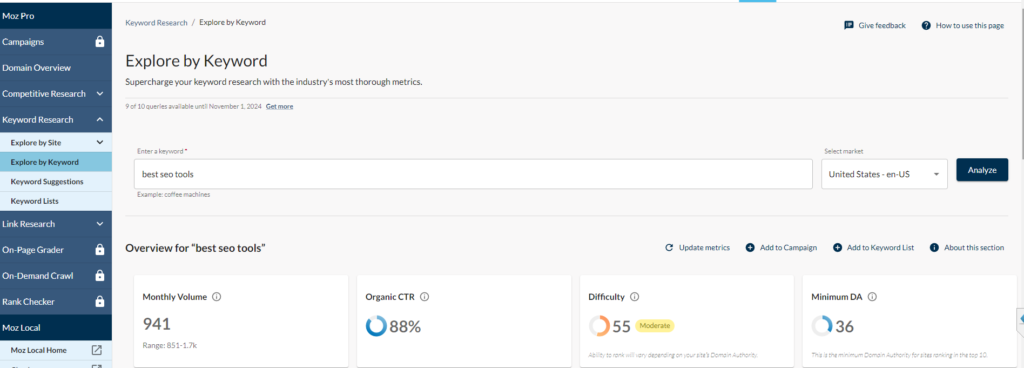Click the Update metrics refresh icon
Screen dimensions: 1024x368
tap(669, 248)
